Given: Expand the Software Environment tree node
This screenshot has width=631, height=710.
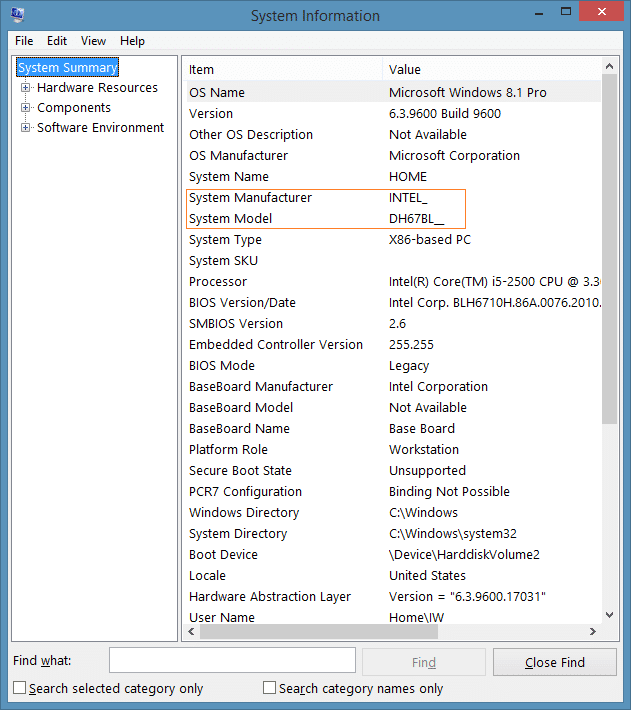Looking at the screenshot, I should point(25,128).
